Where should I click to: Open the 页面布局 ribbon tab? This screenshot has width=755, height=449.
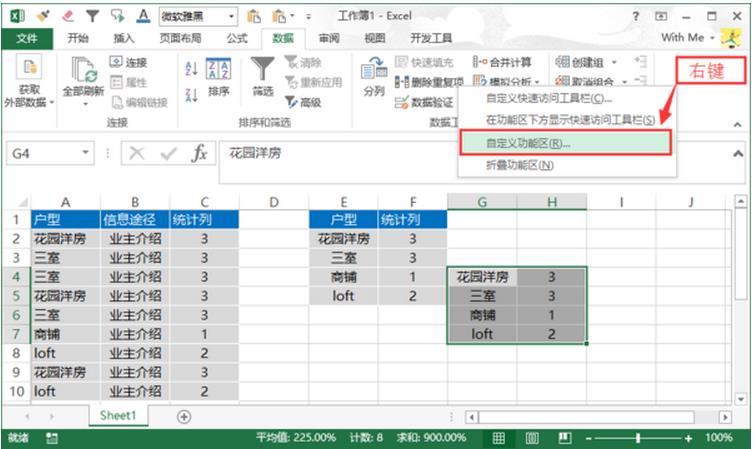(180, 38)
